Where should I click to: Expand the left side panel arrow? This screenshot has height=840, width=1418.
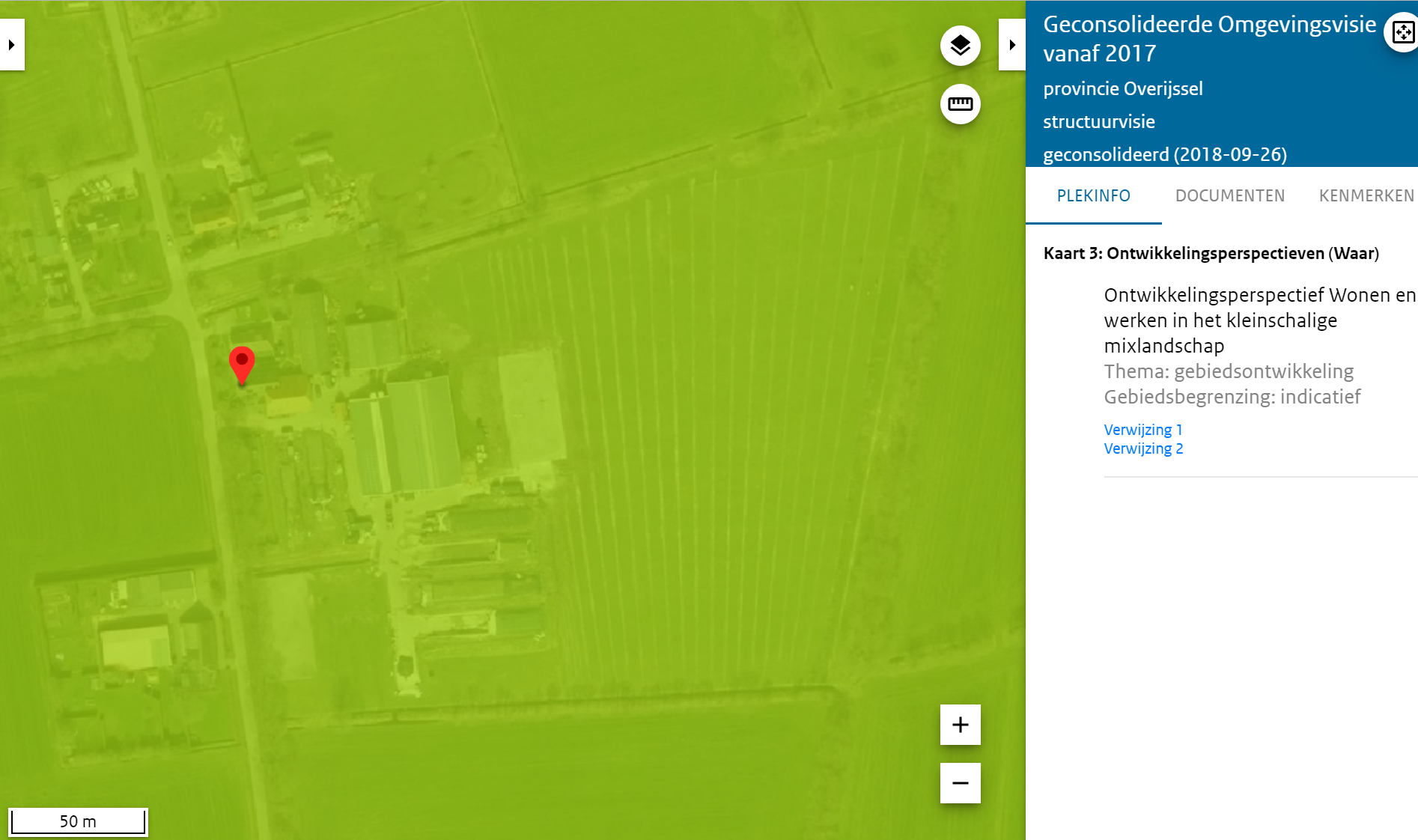[12, 45]
